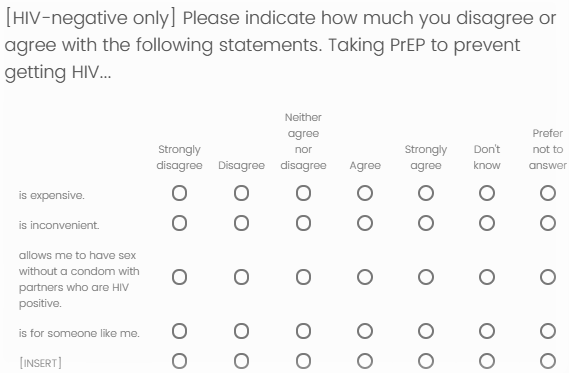569x373 pixels.
Task: Choose Don't know for 'is for someone like me'
Action: click(487, 331)
